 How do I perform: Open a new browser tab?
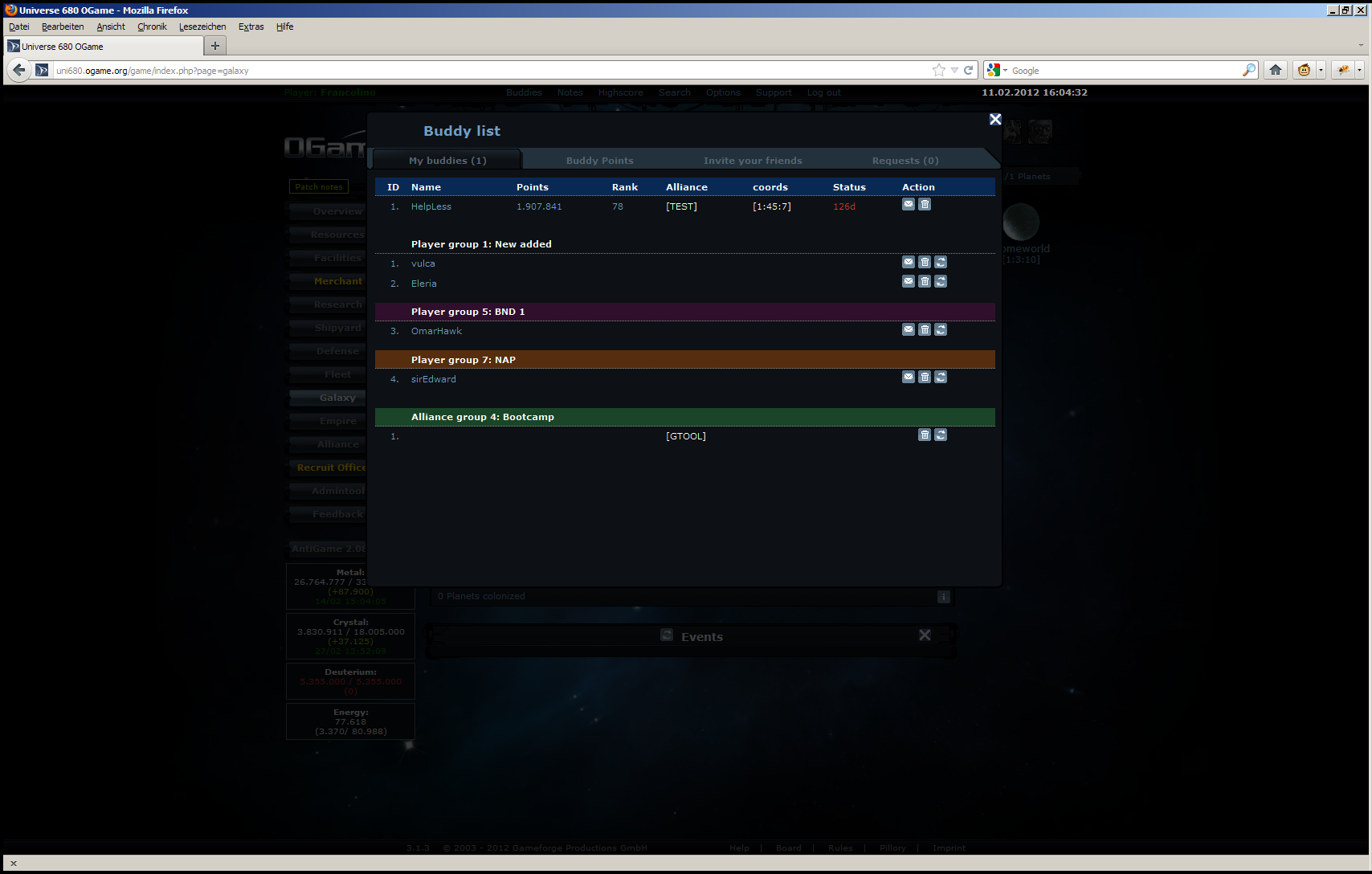[214, 46]
